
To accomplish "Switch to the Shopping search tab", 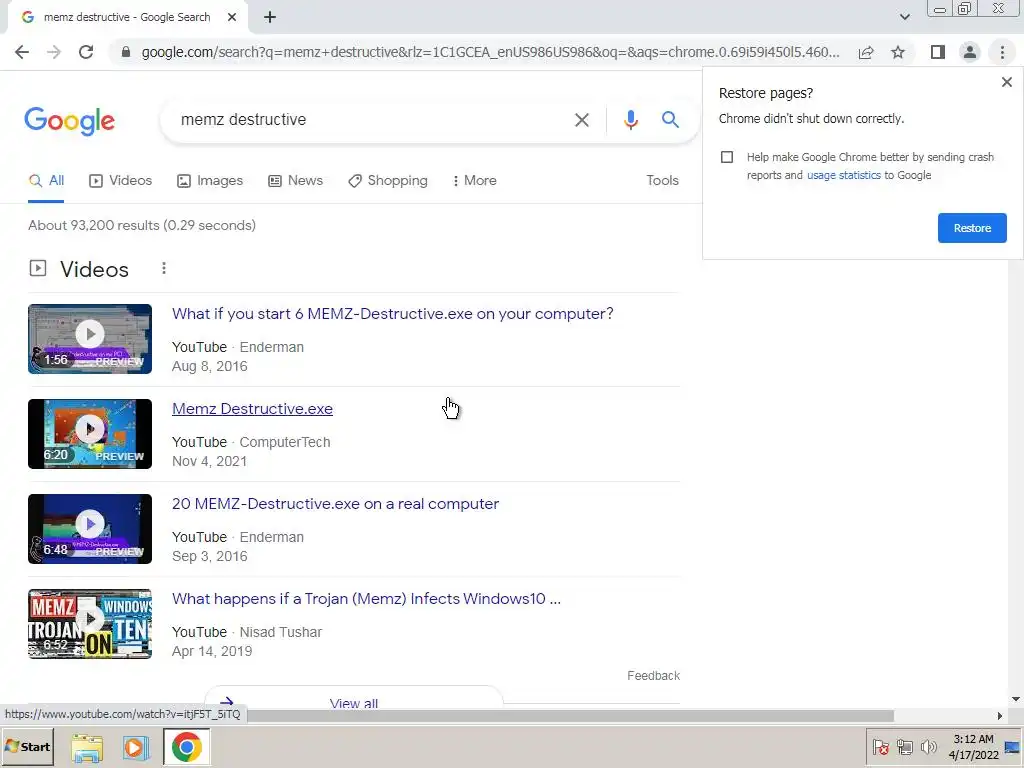I will (388, 181).
